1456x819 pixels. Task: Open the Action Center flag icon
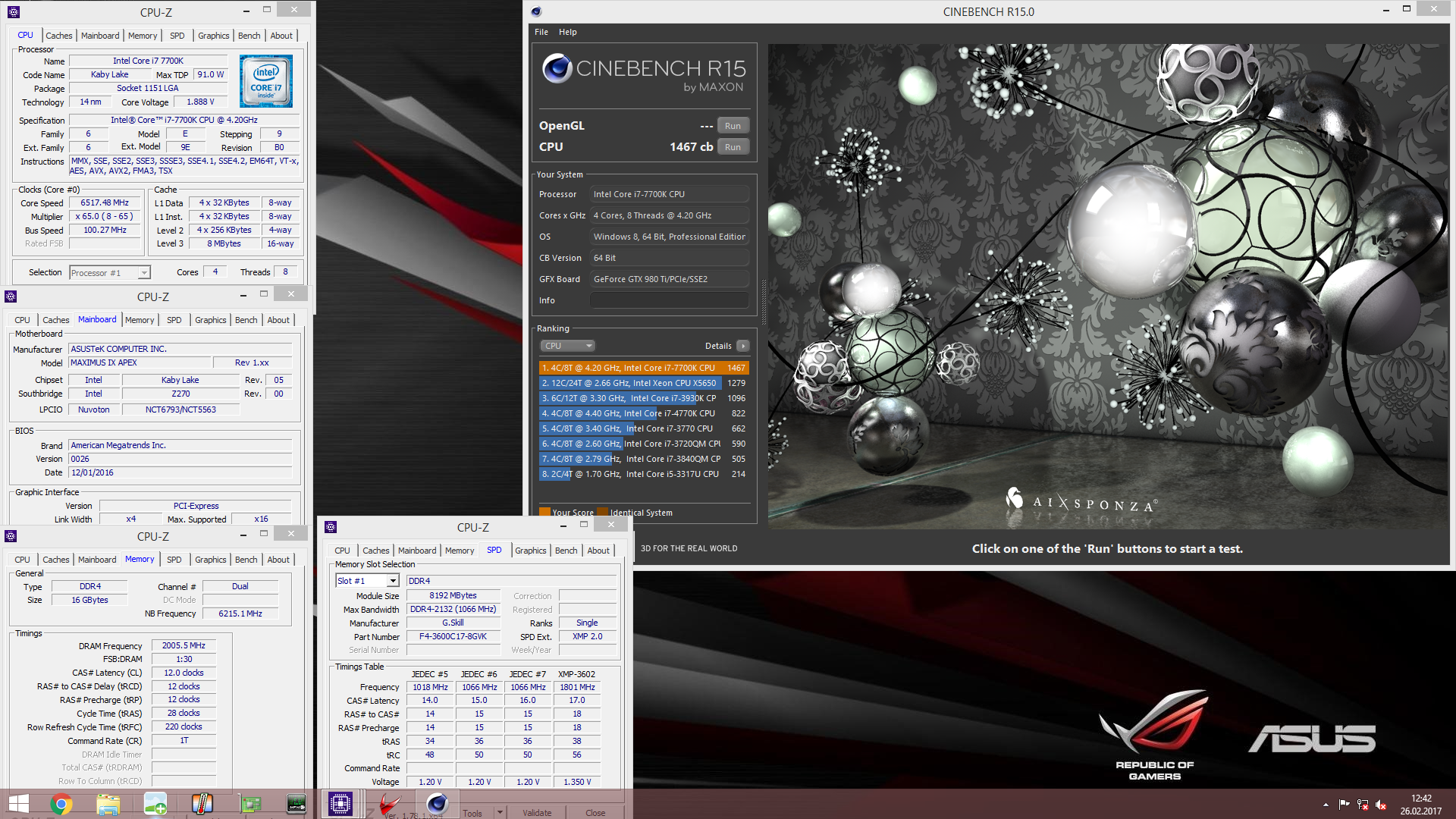click(1344, 805)
